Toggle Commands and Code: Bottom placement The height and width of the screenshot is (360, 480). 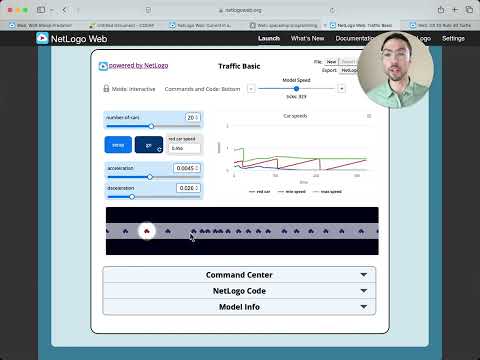(202, 89)
